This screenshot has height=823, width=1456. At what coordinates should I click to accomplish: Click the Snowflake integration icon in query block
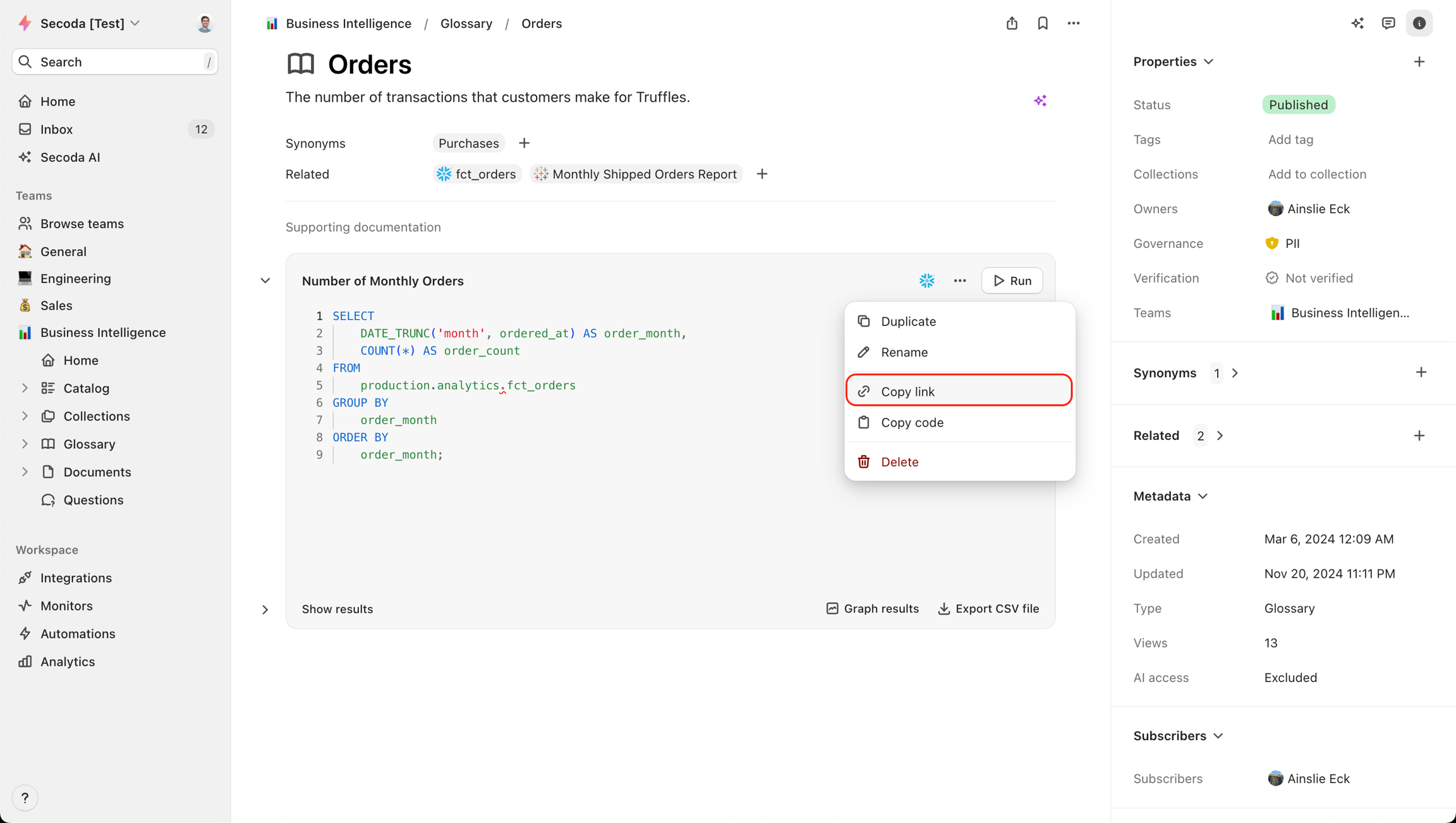point(926,281)
